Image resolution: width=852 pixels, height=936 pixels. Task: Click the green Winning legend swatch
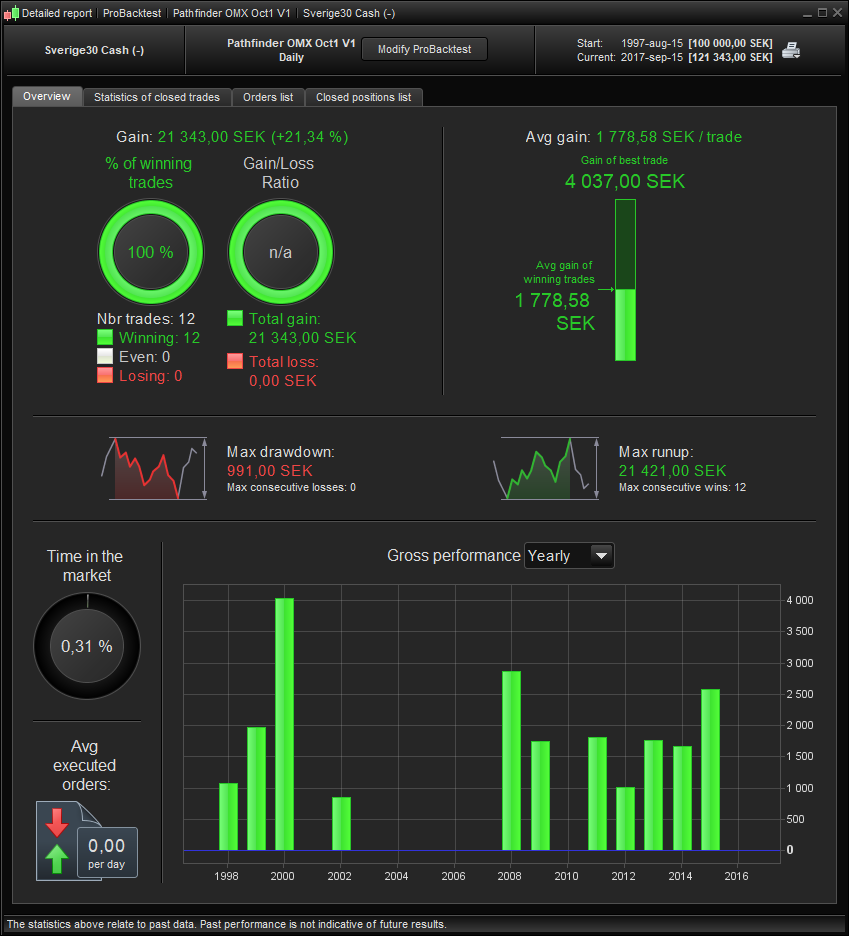pyautogui.click(x=105, y=337)
